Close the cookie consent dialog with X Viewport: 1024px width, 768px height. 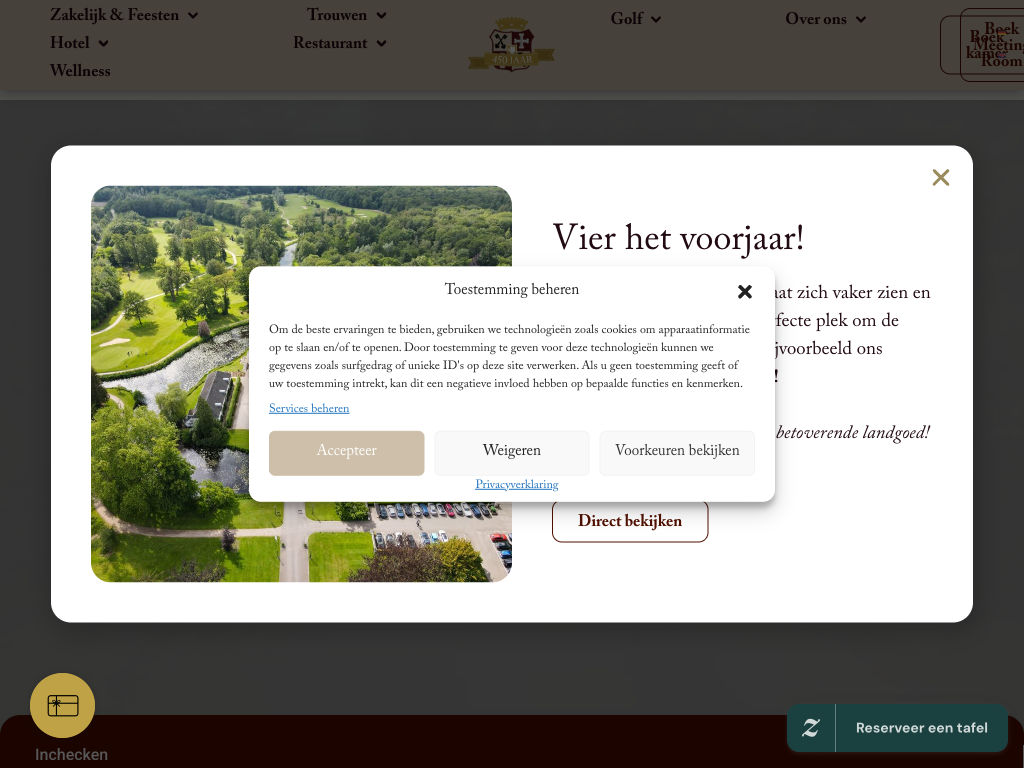[x=745, y=292]
